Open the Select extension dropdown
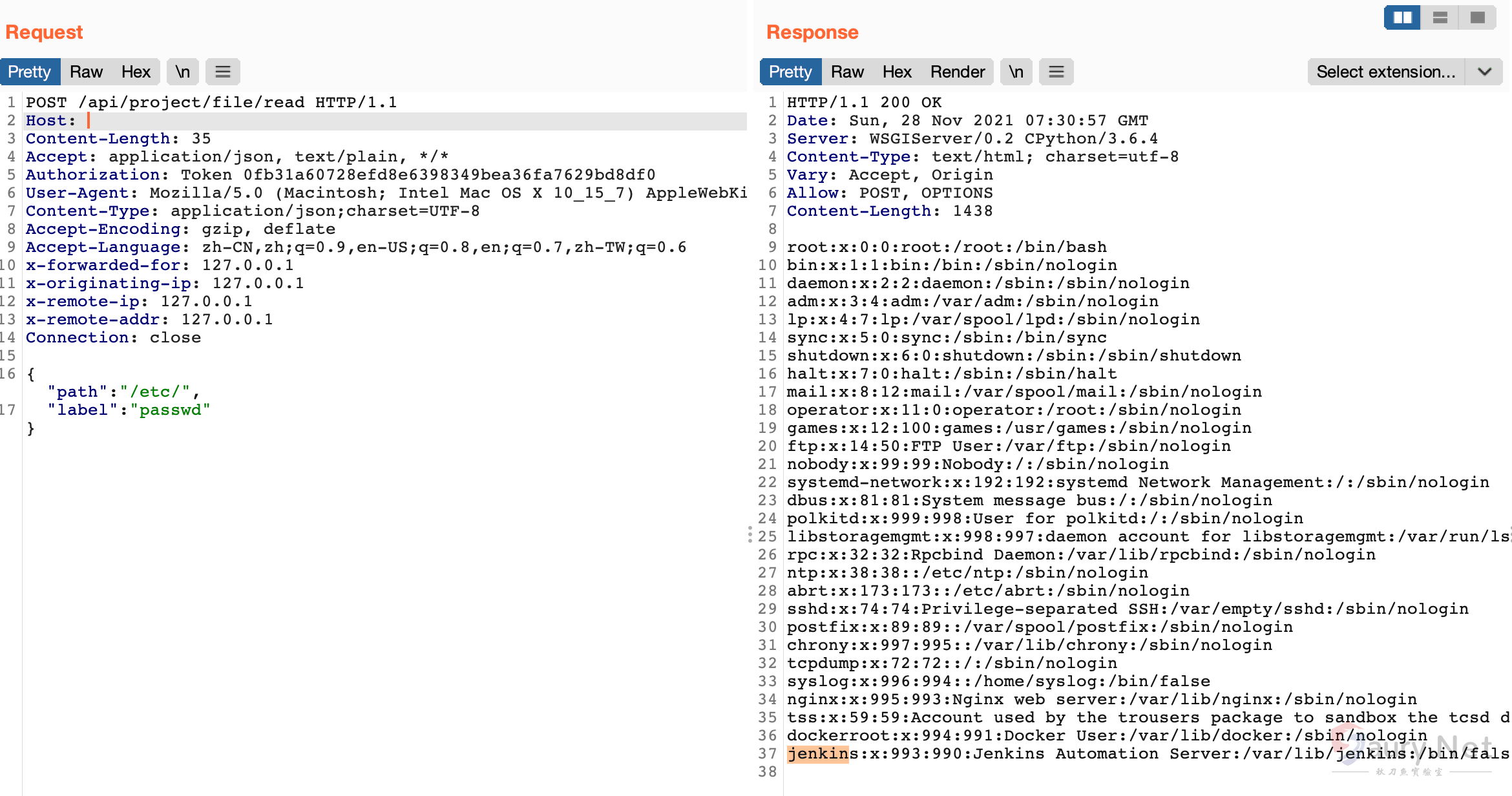 1386,72
